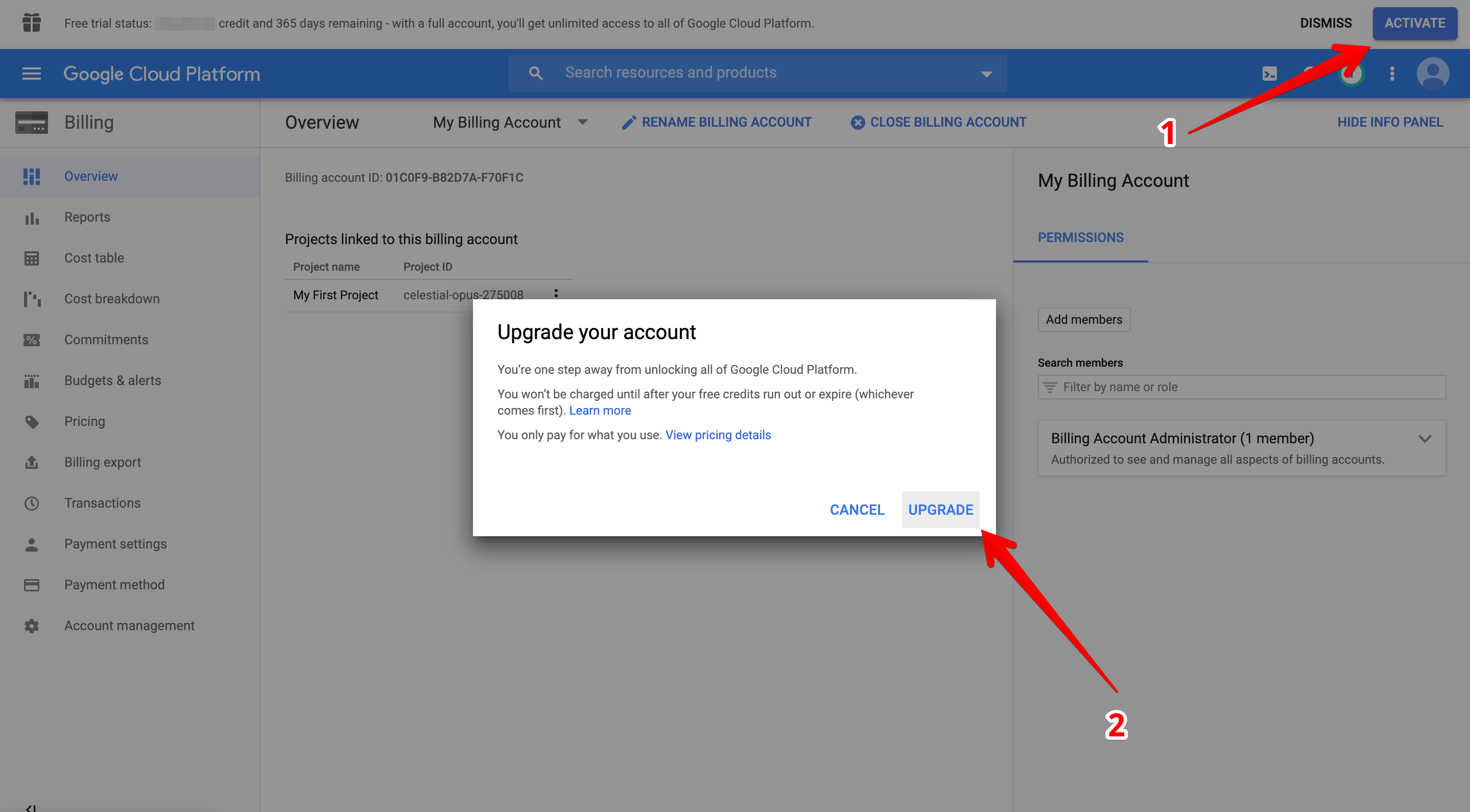Click the Payment settings person icon
This screenshot has width=1470, height=812.
click(31, 544)
